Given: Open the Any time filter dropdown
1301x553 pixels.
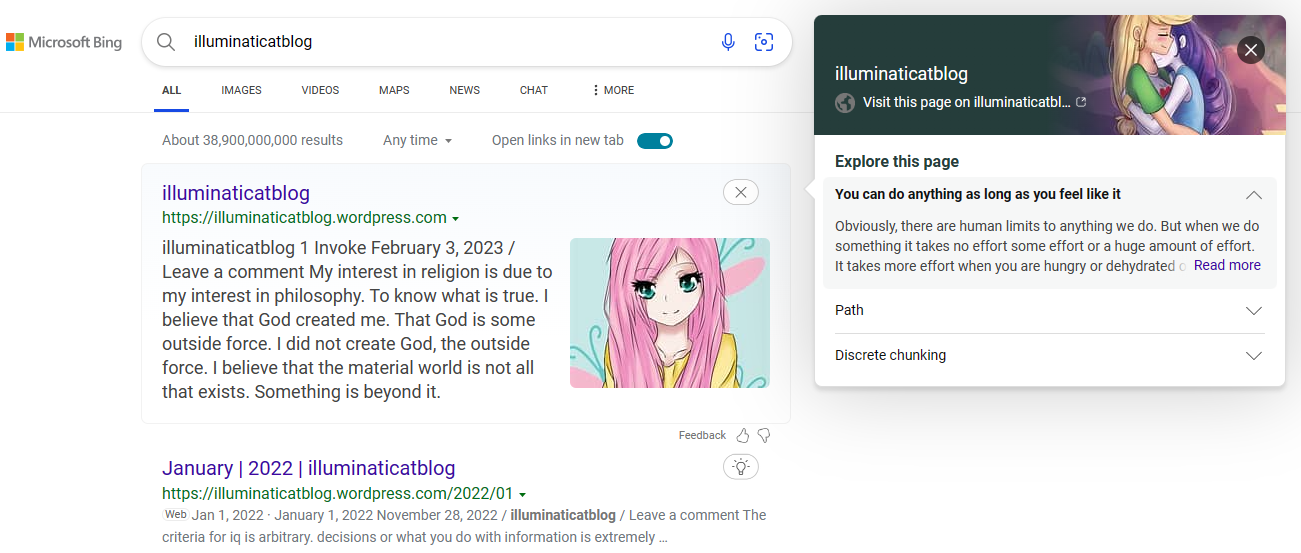Looking at the screenshot, I should pyautogui.click(x=418, y=140).
